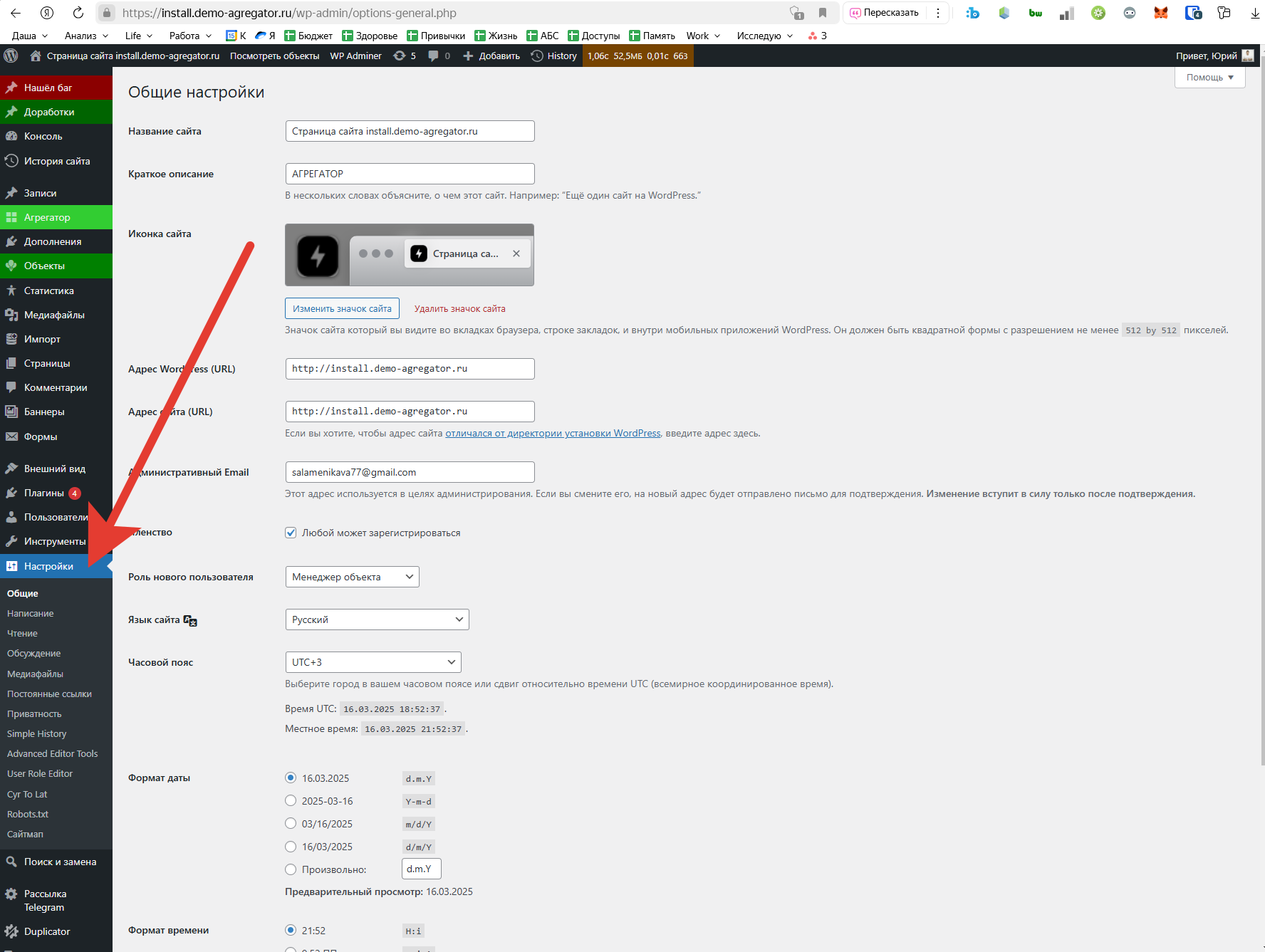Click browser bookmark icon in address bar

[x=823, y=13]
